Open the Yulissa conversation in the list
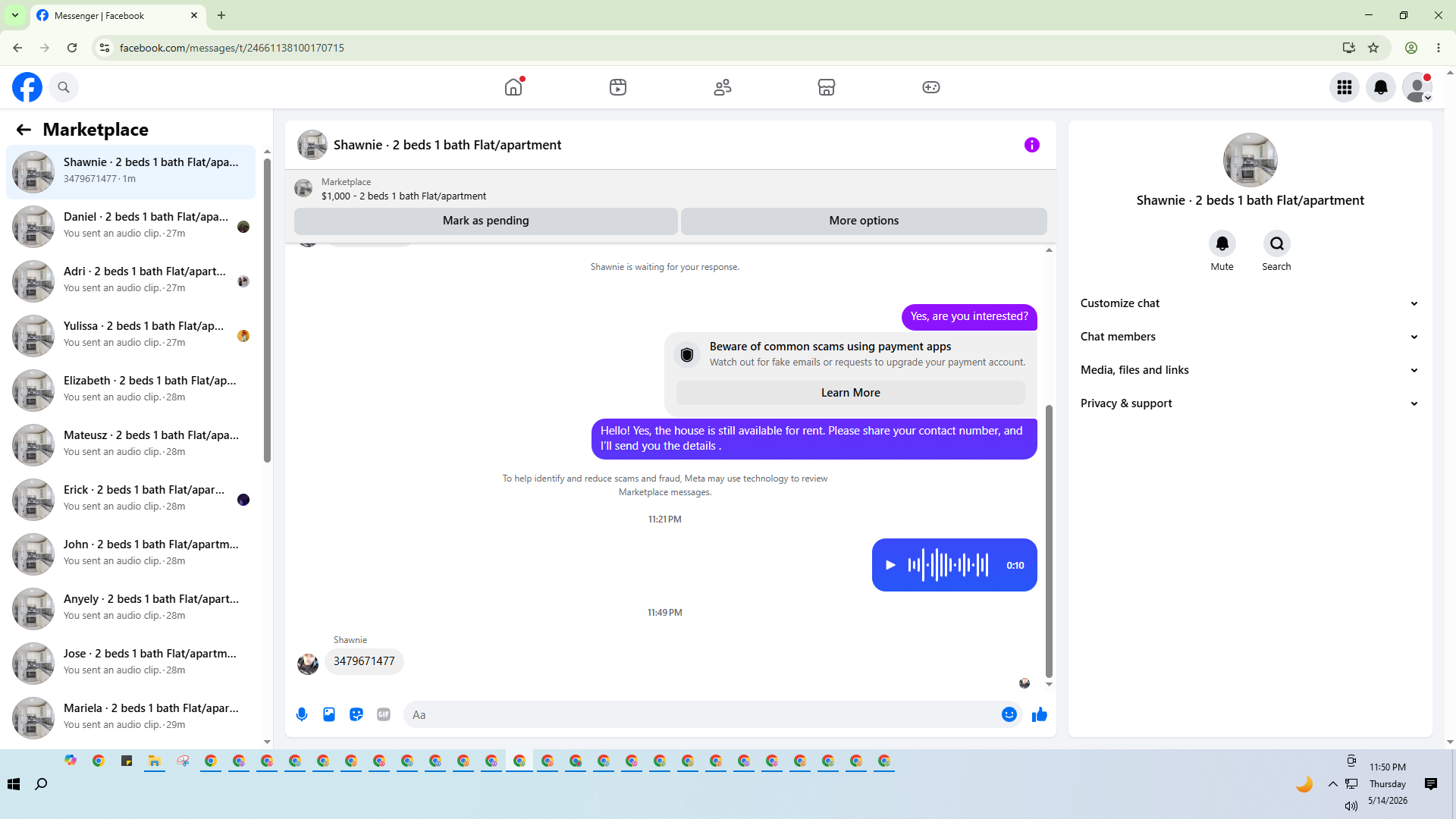This screenshot has height=819, width=1456. pos(130,336)
